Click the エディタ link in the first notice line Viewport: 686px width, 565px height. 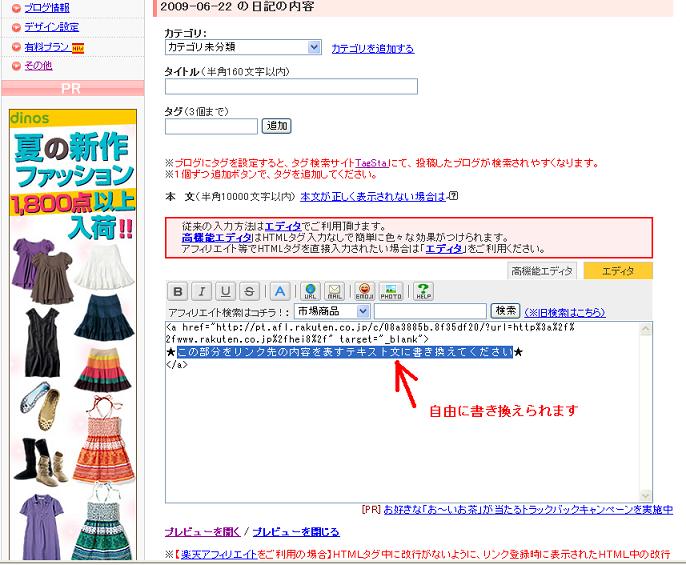click(283, 226)
